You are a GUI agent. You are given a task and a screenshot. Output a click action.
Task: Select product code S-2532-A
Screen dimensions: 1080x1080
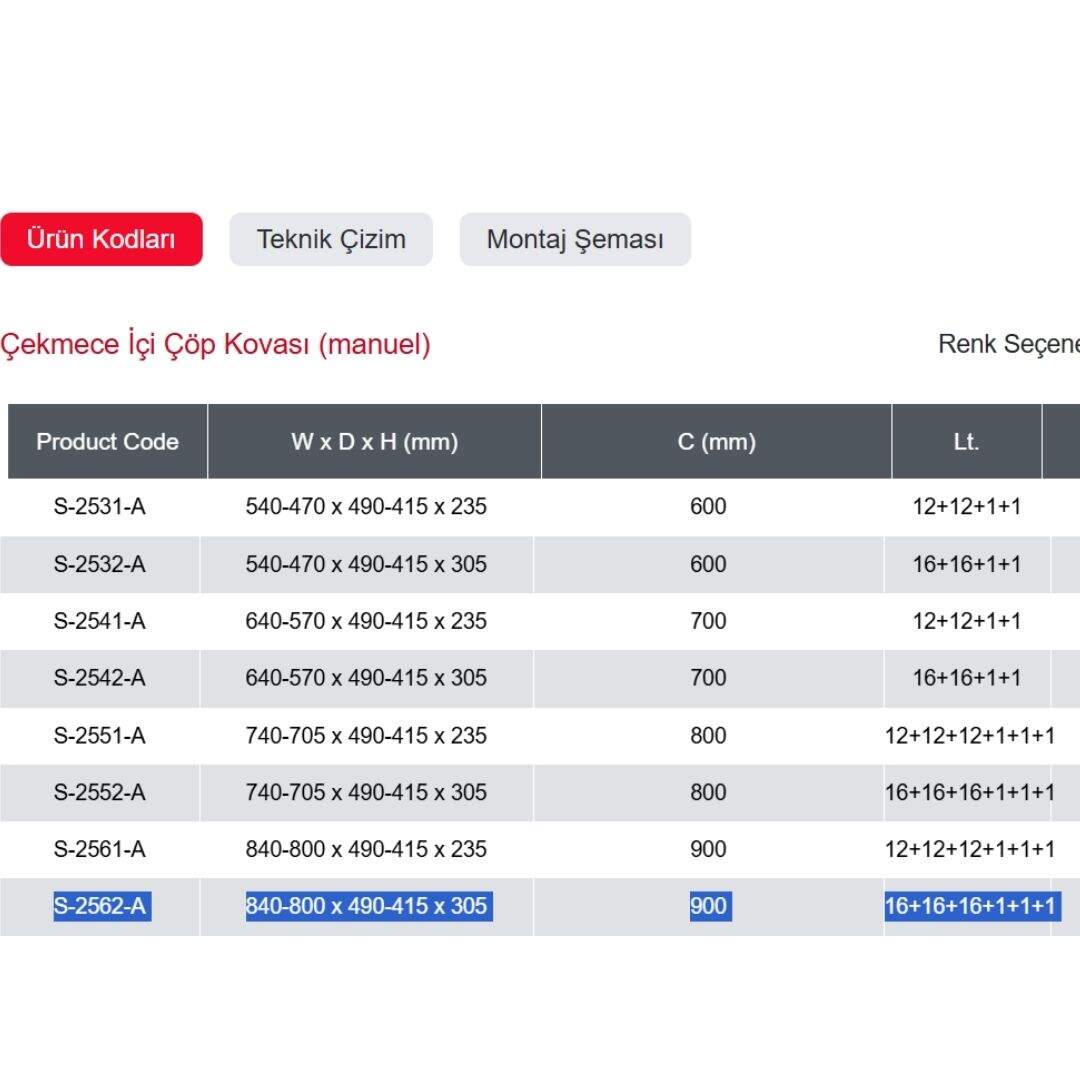click(100, 564)
